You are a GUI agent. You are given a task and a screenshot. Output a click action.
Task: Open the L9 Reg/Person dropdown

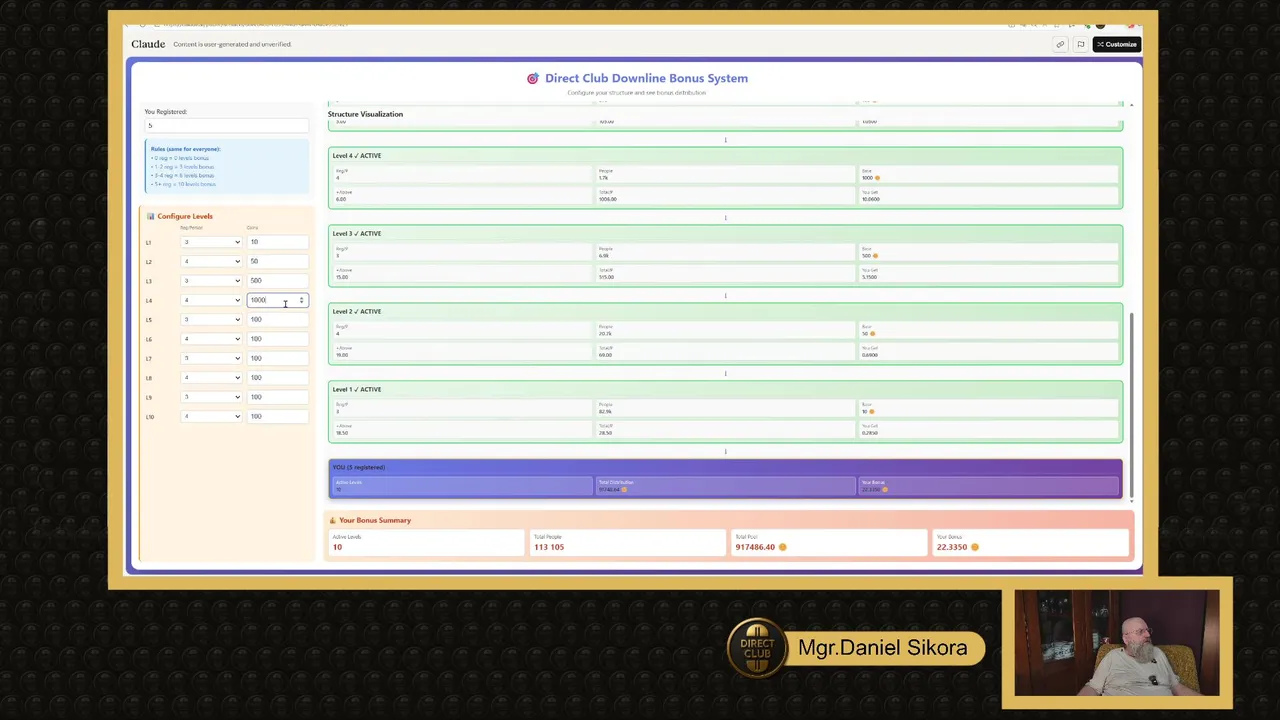click(x=211, y=397)
